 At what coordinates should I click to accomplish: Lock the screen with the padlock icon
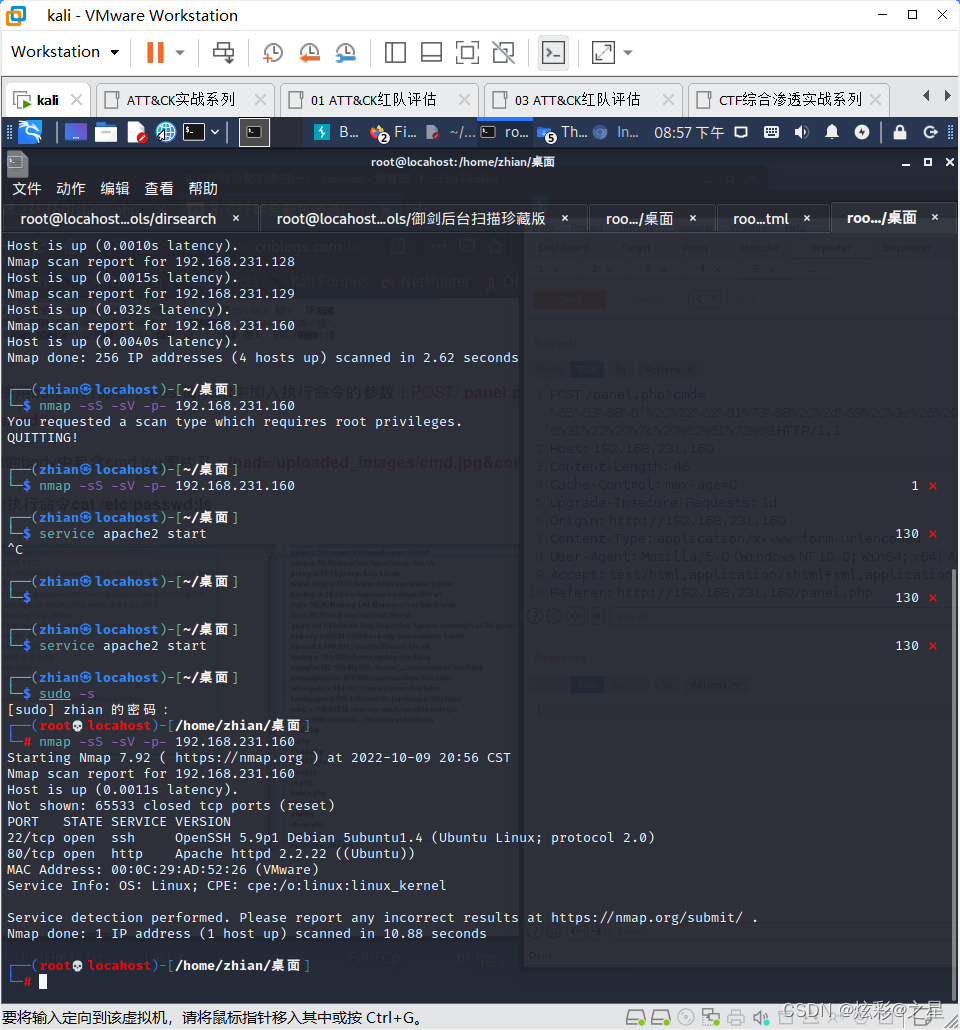[900, 132]
